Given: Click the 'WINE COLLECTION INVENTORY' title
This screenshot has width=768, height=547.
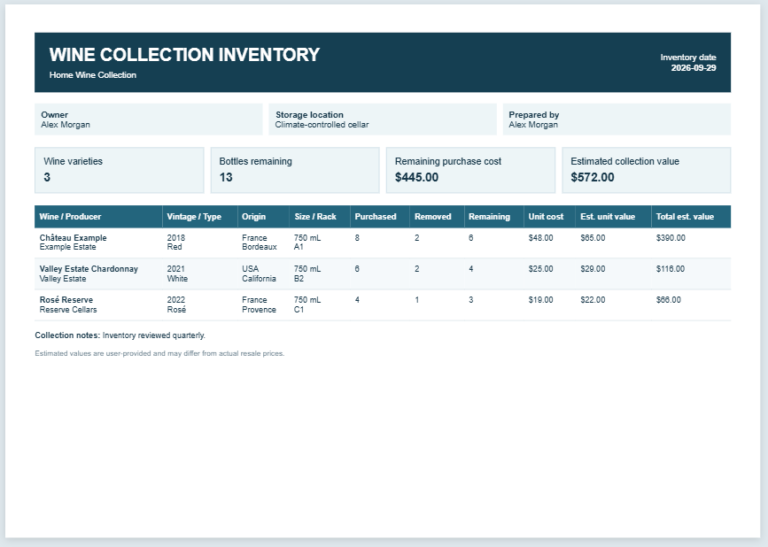Looking at the screenshot, I should tap(184, 54).
